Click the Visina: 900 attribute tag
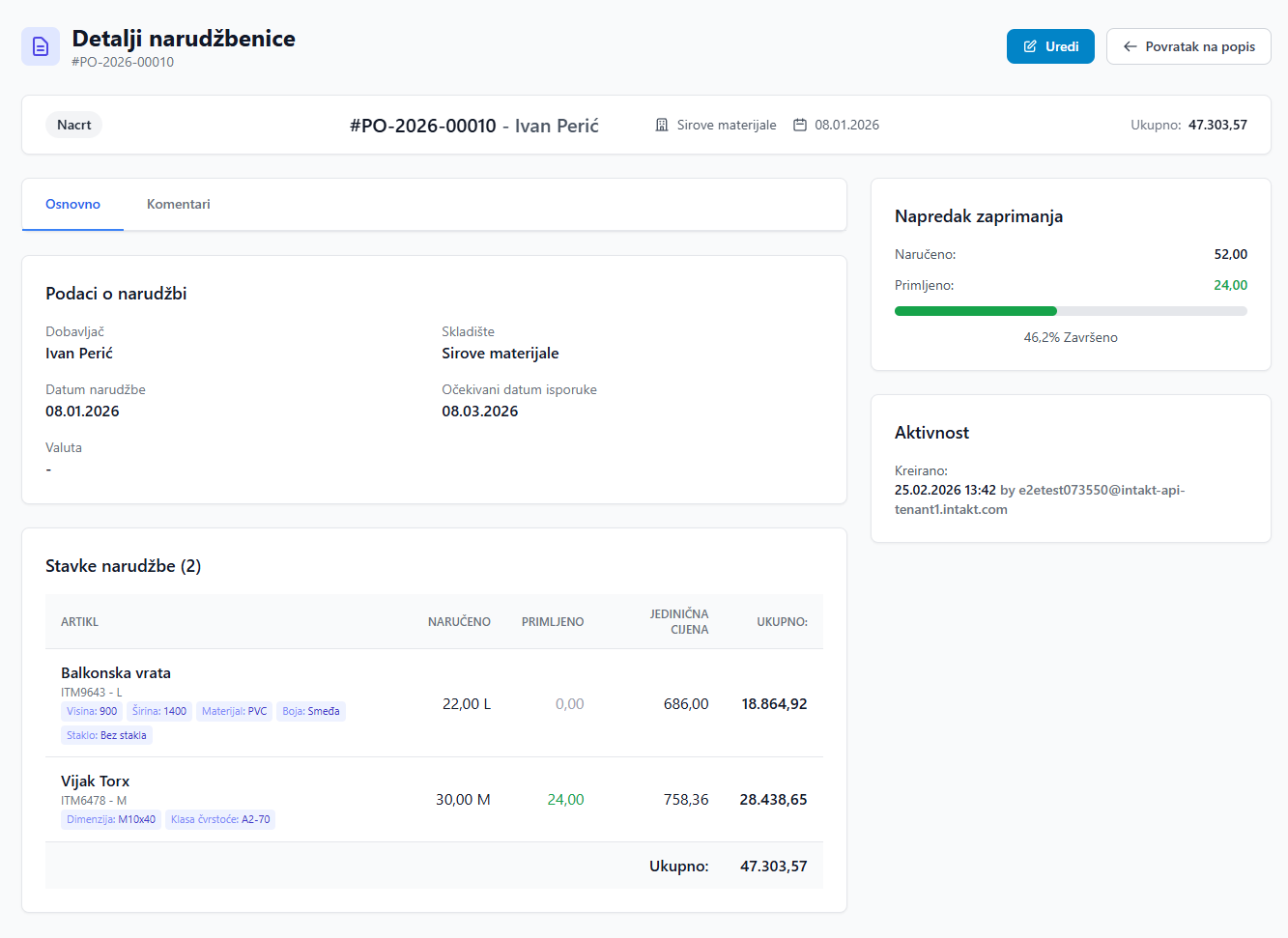 click(x=92, y=711)
